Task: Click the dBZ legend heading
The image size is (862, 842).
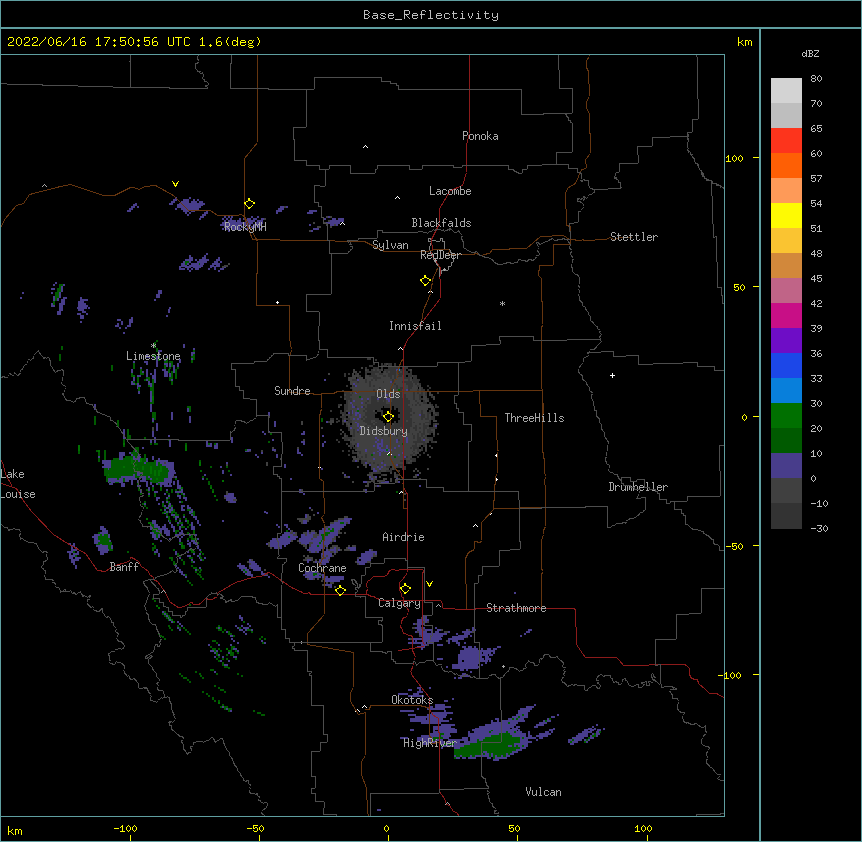Action: 810,54
